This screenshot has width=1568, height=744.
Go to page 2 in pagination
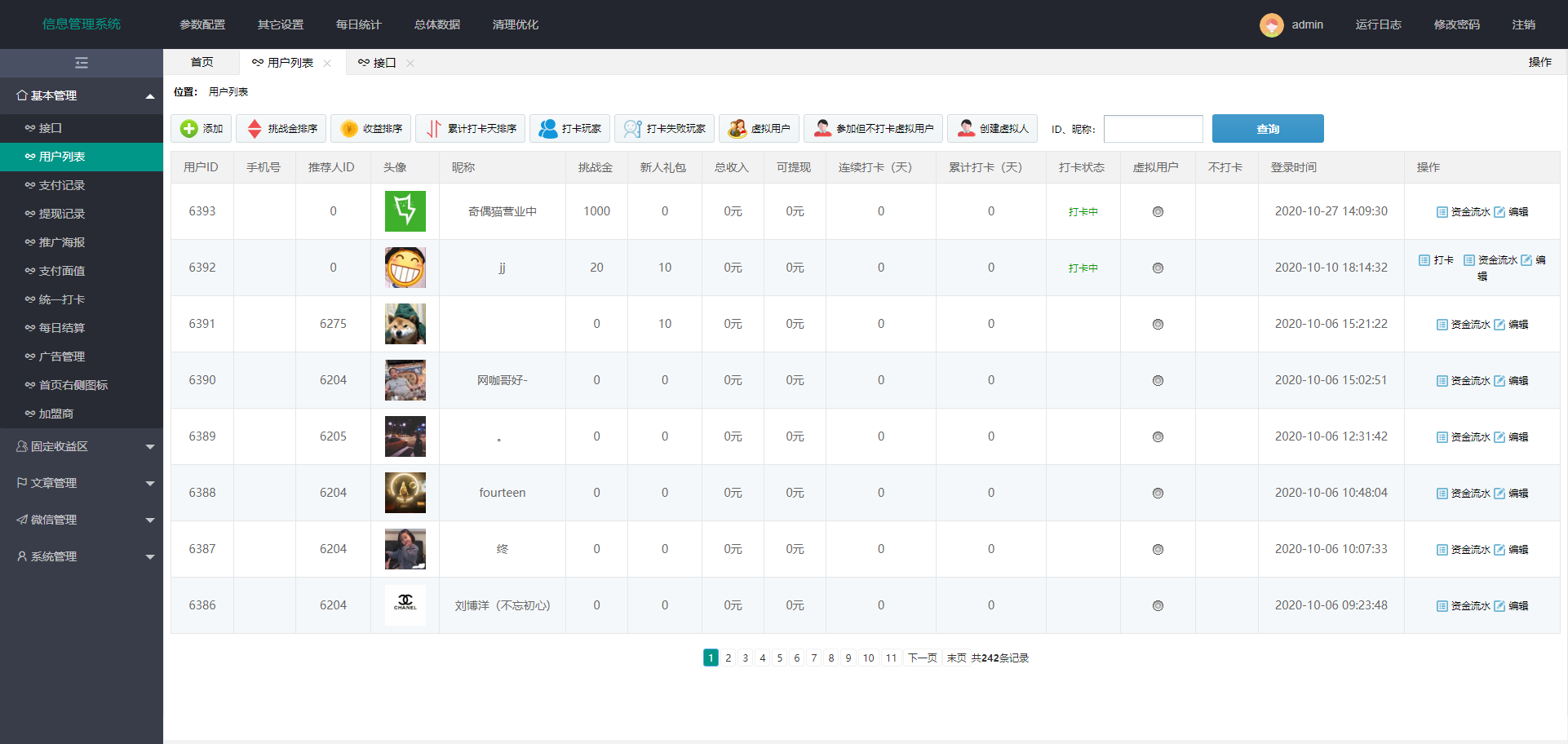pyautogui.click(x=729, y=658)
